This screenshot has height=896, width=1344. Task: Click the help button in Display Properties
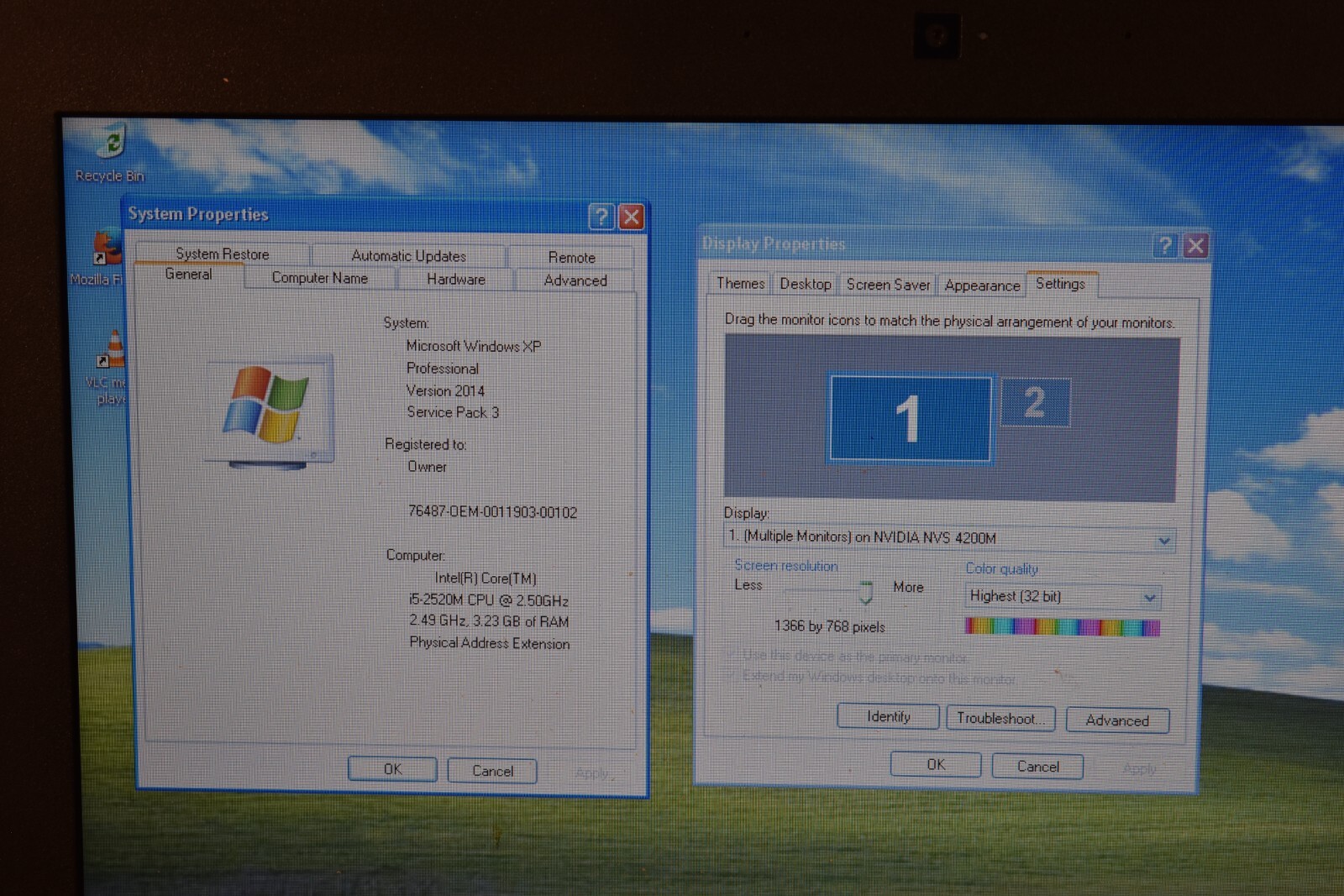coord(1165,245)
